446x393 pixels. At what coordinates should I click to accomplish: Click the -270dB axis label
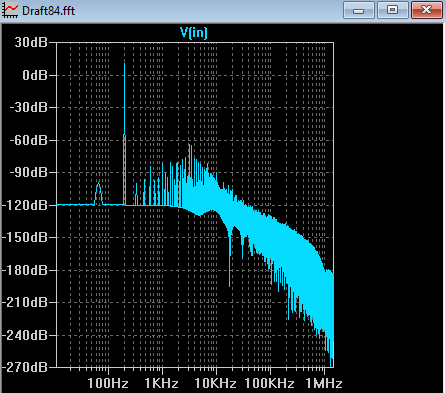coord(25,367)
